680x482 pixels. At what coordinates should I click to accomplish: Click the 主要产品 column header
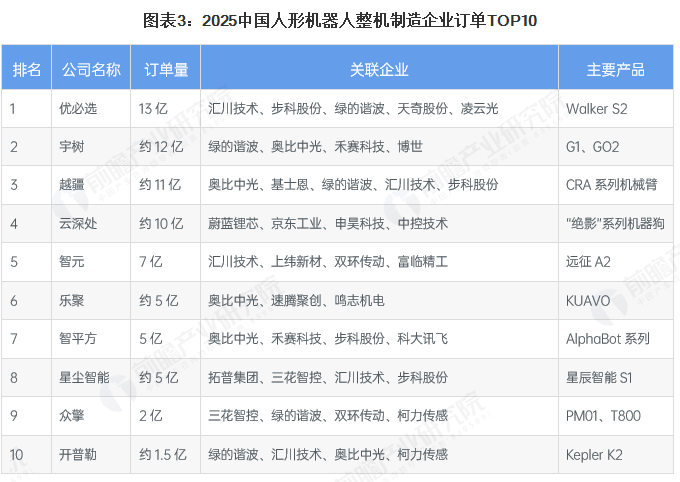point(615,69)
